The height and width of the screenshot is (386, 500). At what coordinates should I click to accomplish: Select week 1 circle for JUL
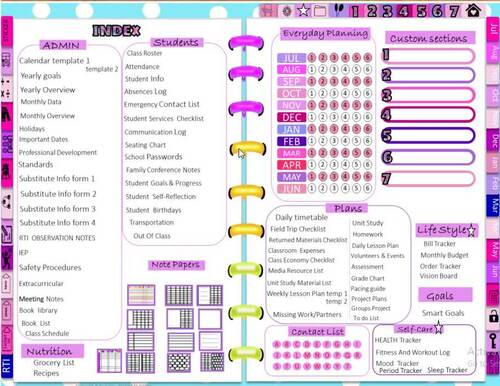[311, 58]
